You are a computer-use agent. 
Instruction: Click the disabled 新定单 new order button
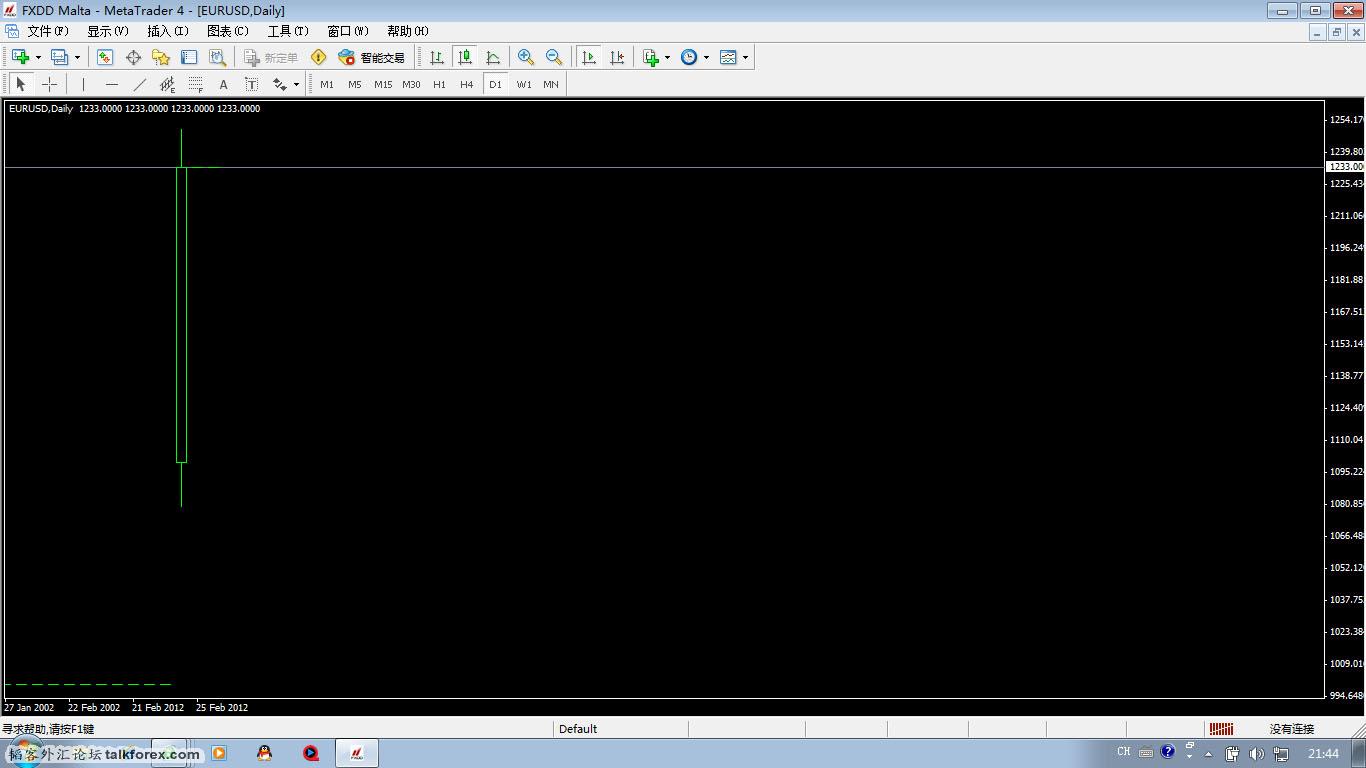click(x=271, y=57)
